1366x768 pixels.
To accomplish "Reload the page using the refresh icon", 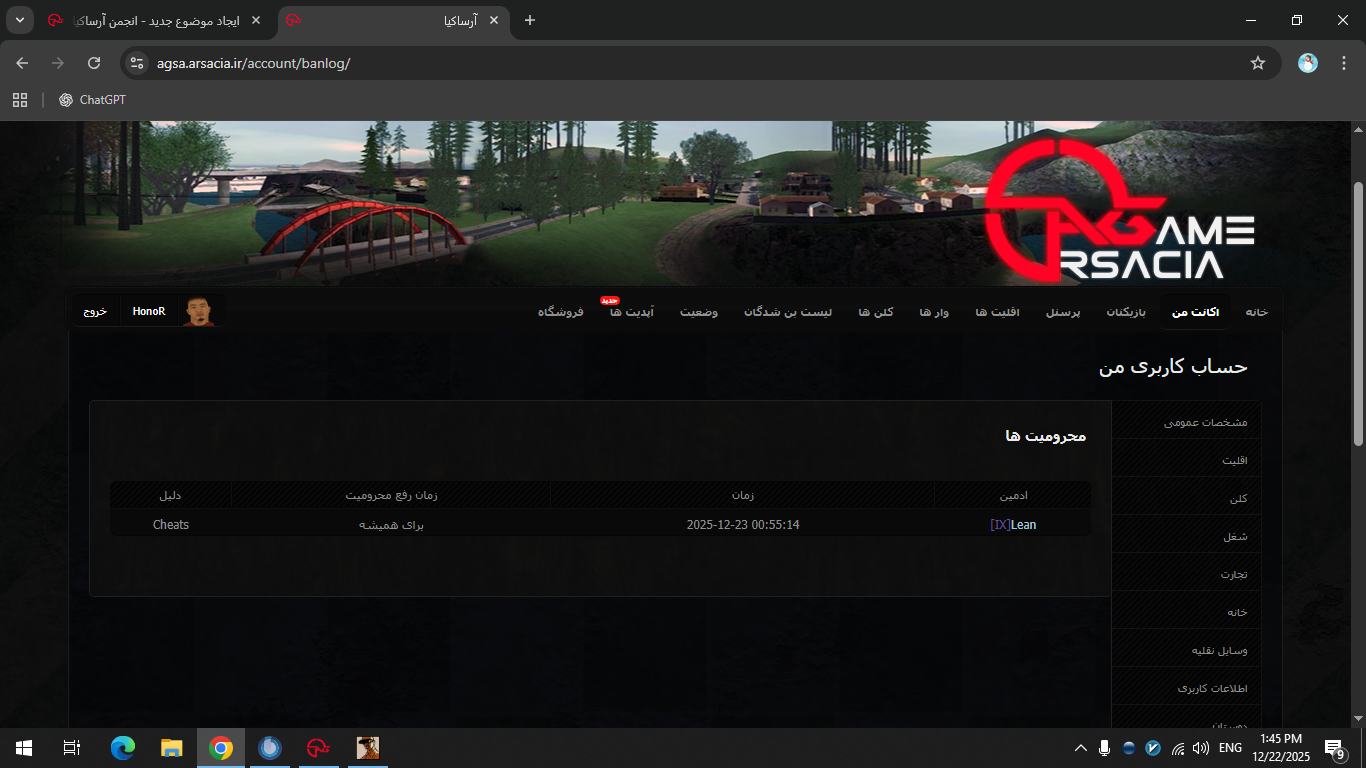I will click(94, 63).
